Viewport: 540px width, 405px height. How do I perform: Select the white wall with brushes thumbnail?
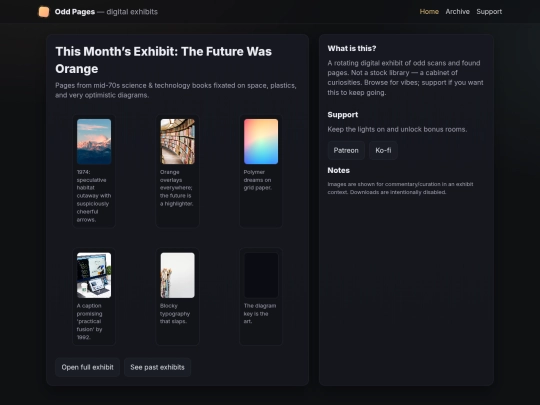(x=178, y=275)
